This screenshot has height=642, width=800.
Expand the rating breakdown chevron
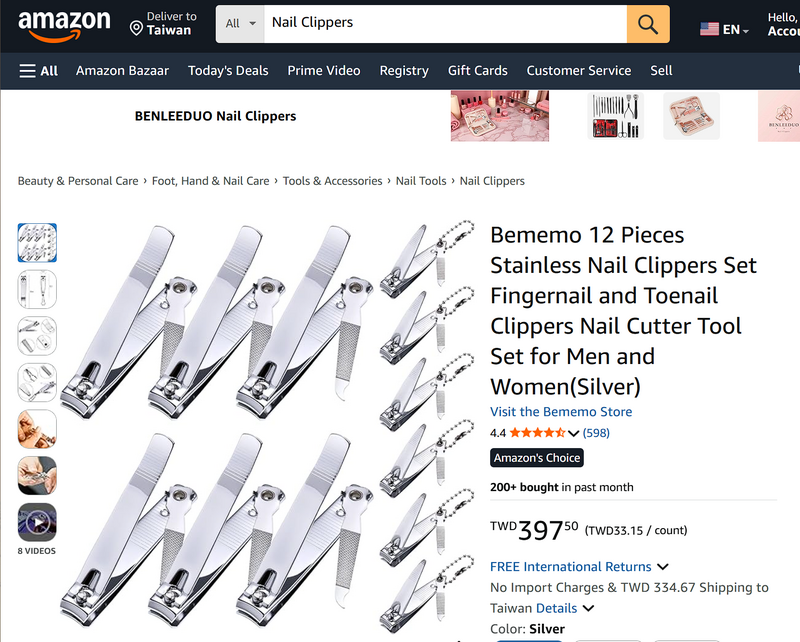point(574,434)
